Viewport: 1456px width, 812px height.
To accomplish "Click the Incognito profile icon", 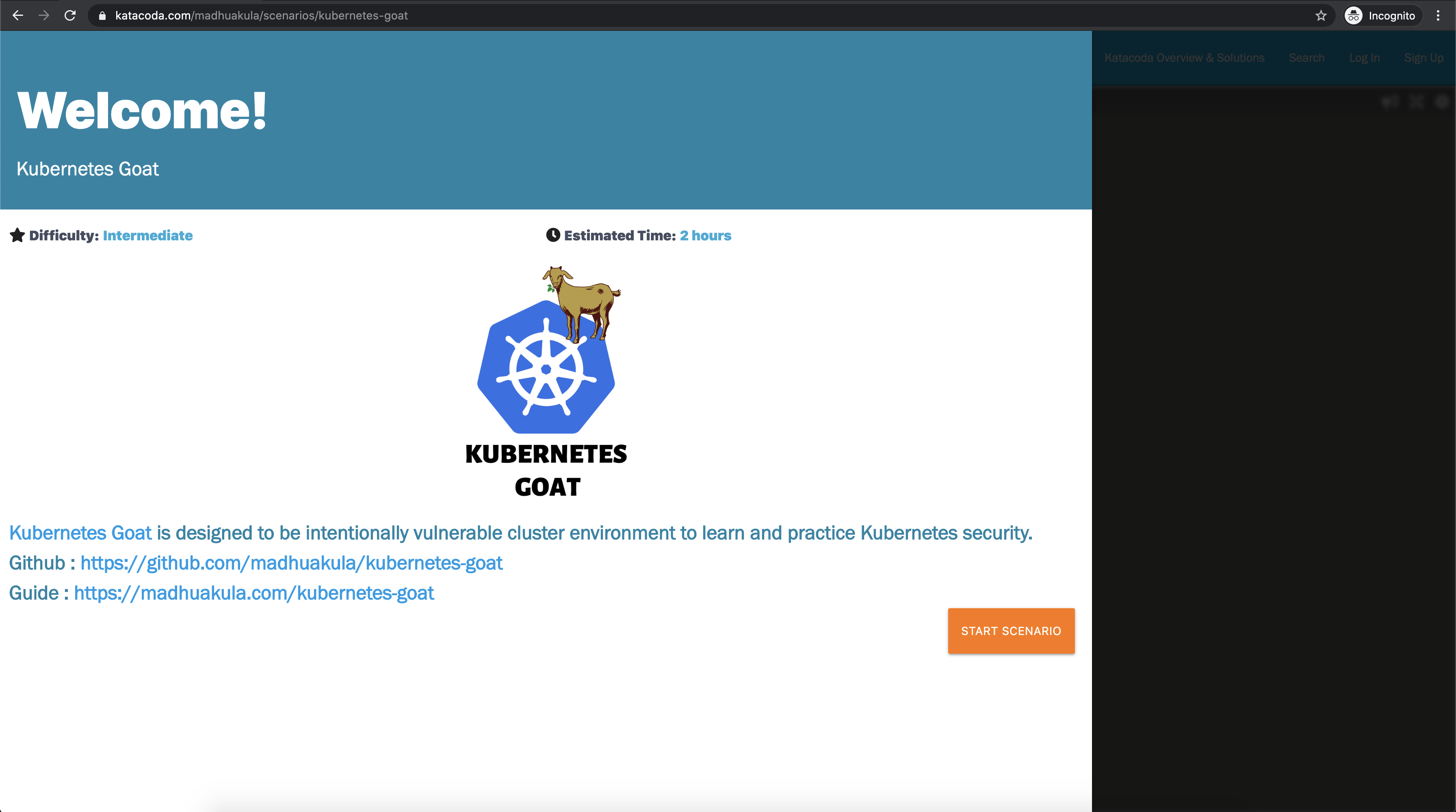I will pyautogui.click(x=1353, y=16).
